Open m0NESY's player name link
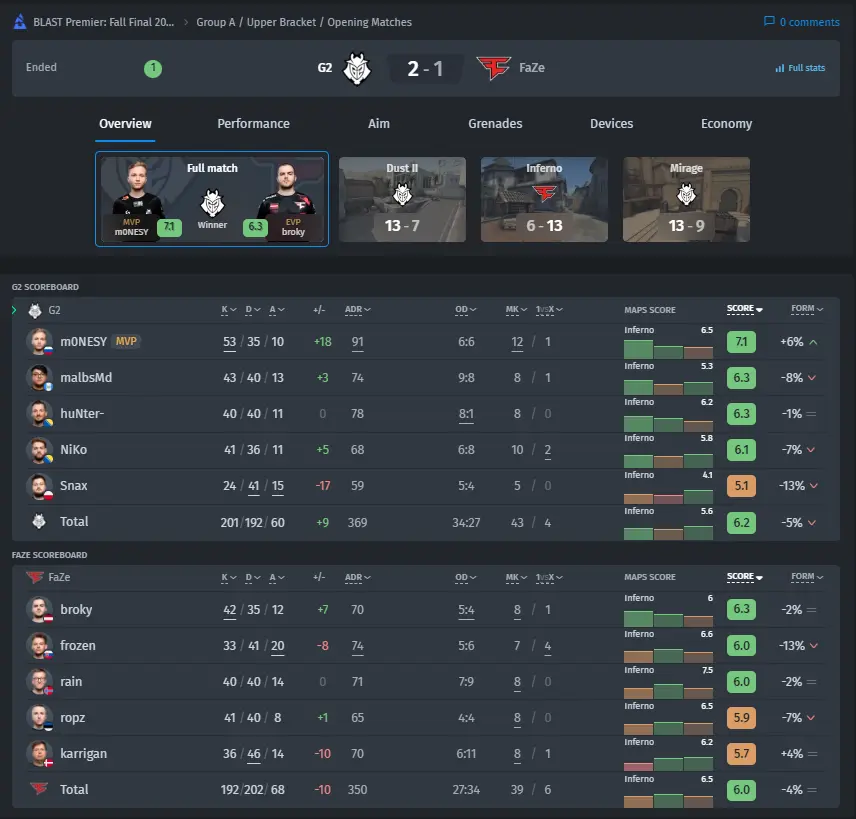This screenshot has height=819, width=856. pyautogui.click(x=83, y=342)
